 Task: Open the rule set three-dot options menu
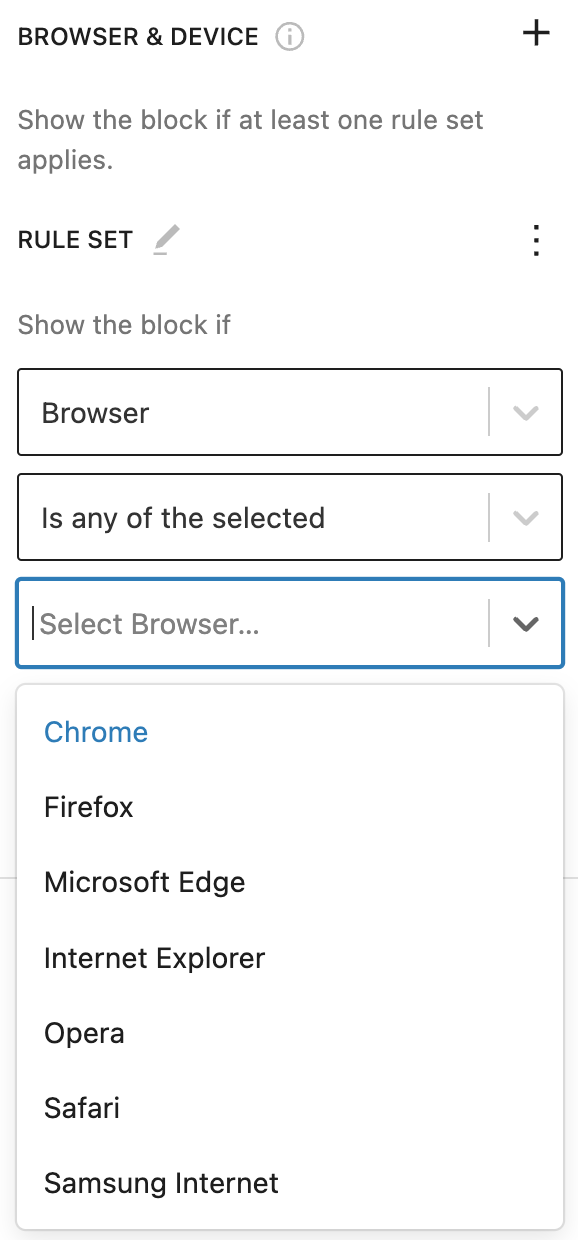pos(537,240)
